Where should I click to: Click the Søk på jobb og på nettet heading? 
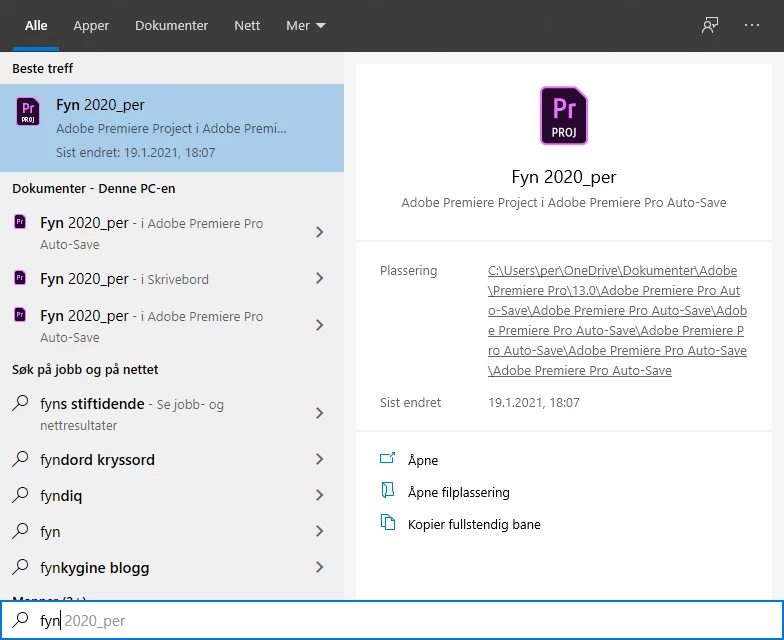[x=85, y=370]
